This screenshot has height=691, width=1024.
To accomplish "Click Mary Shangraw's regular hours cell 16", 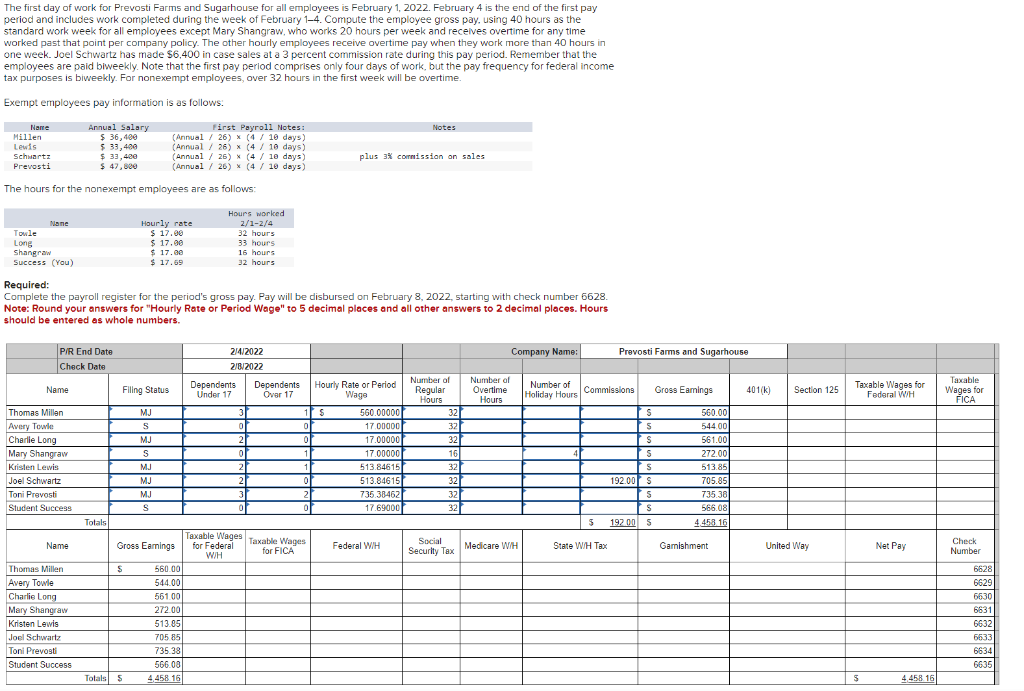I will pos(431,454).
